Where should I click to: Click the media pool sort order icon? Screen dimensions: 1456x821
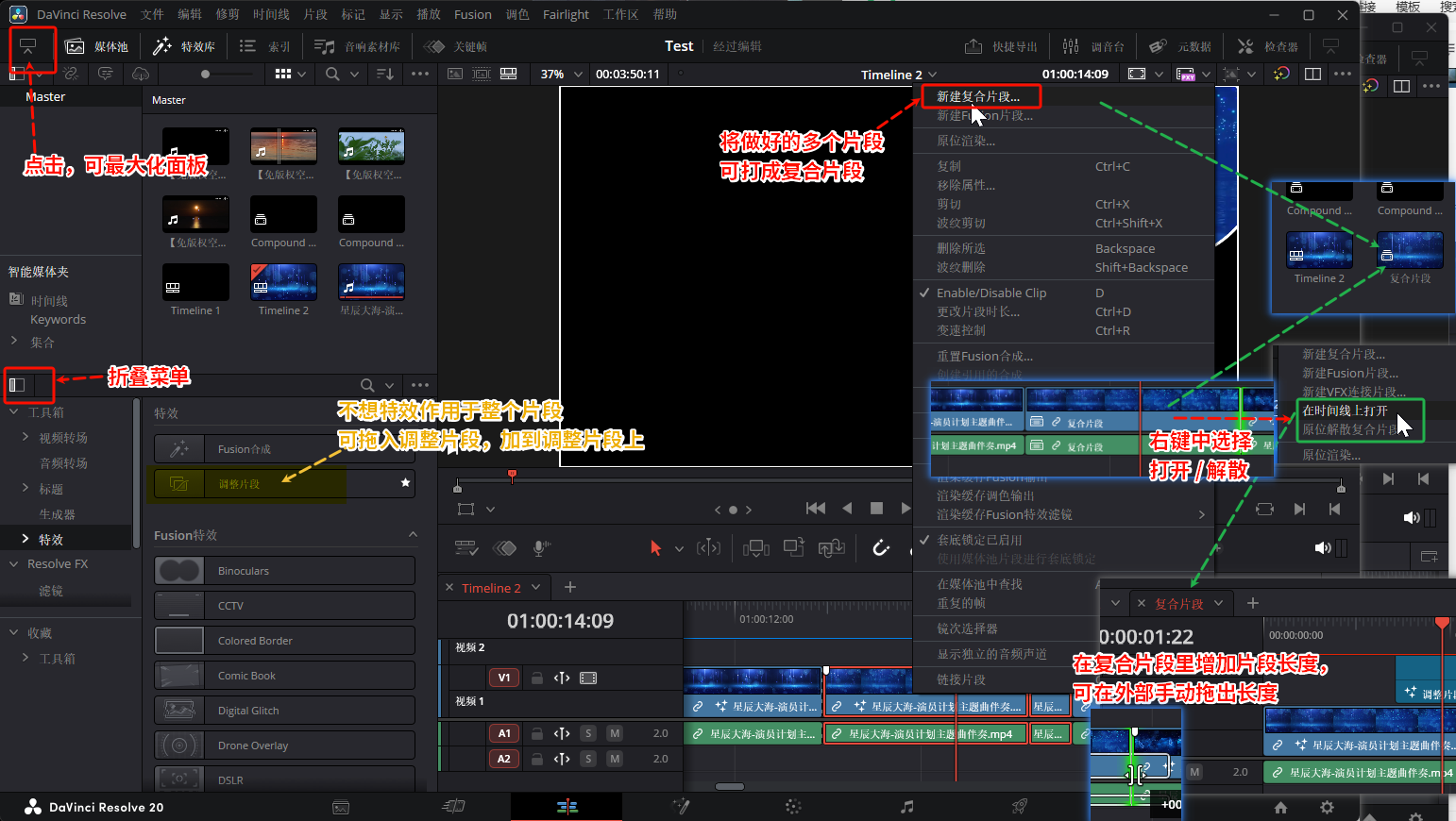pyautogui.click(x=384, y=74)
